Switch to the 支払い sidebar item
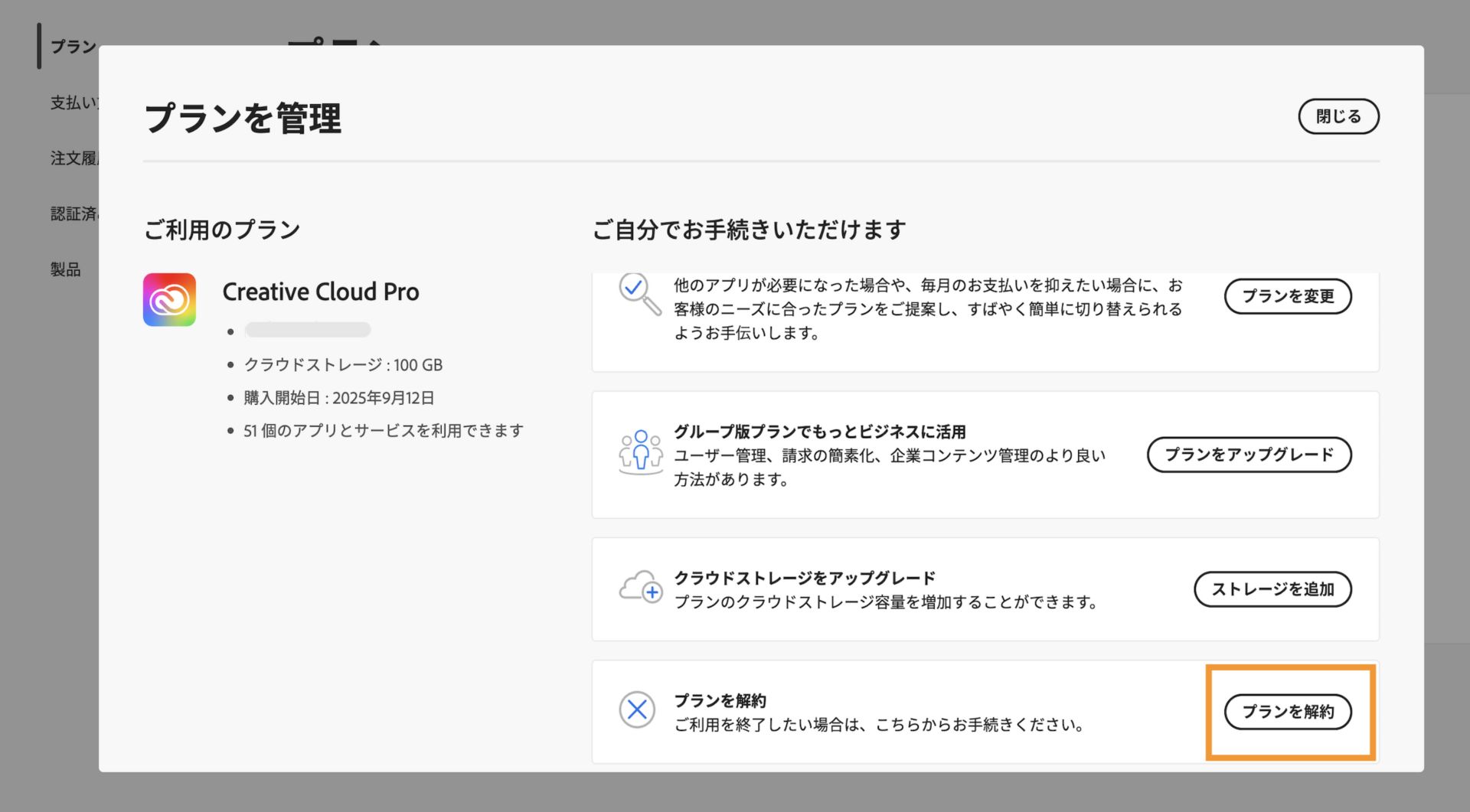Screen dimensions: 1470x812 point(73,102)
